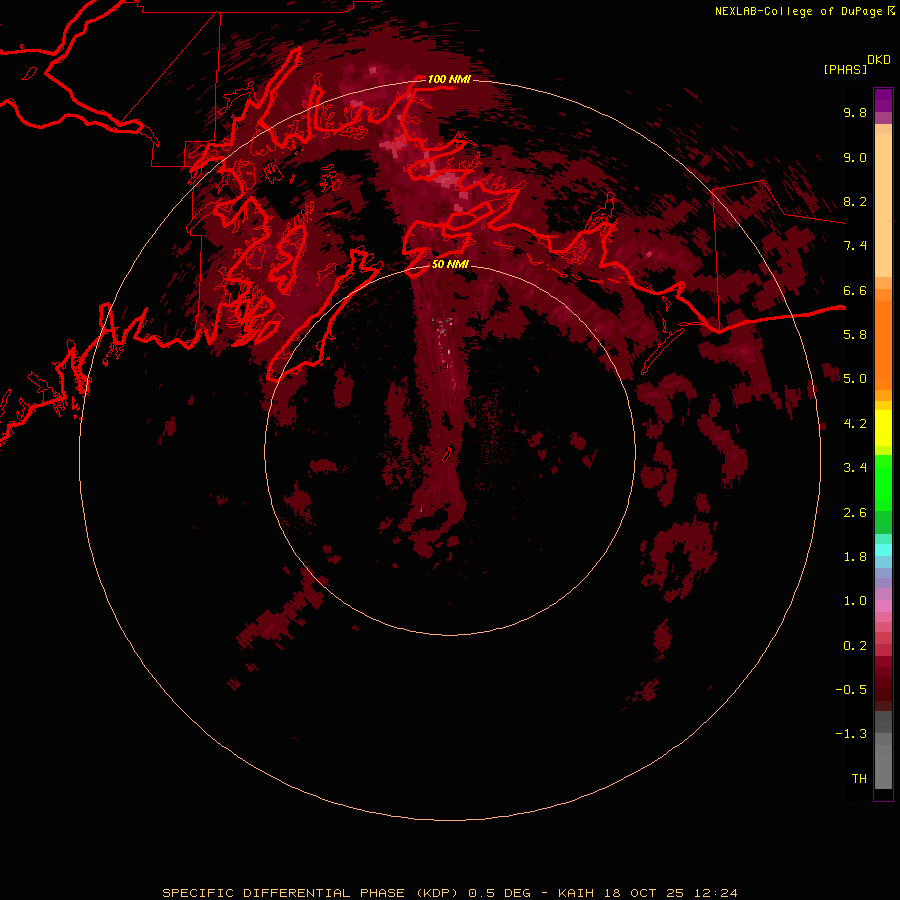
Task: Click the -1.3 value on the color scale
Action: (x=851, y=734)
